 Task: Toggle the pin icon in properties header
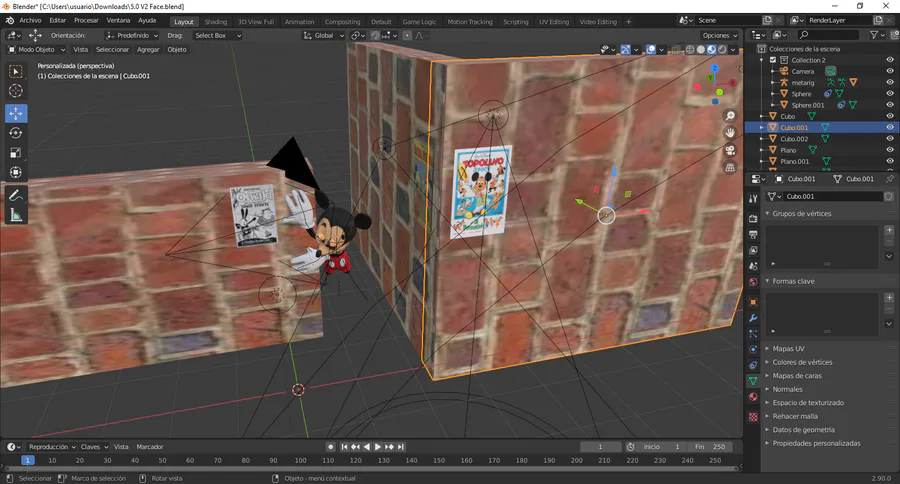(x=890, y=179)
